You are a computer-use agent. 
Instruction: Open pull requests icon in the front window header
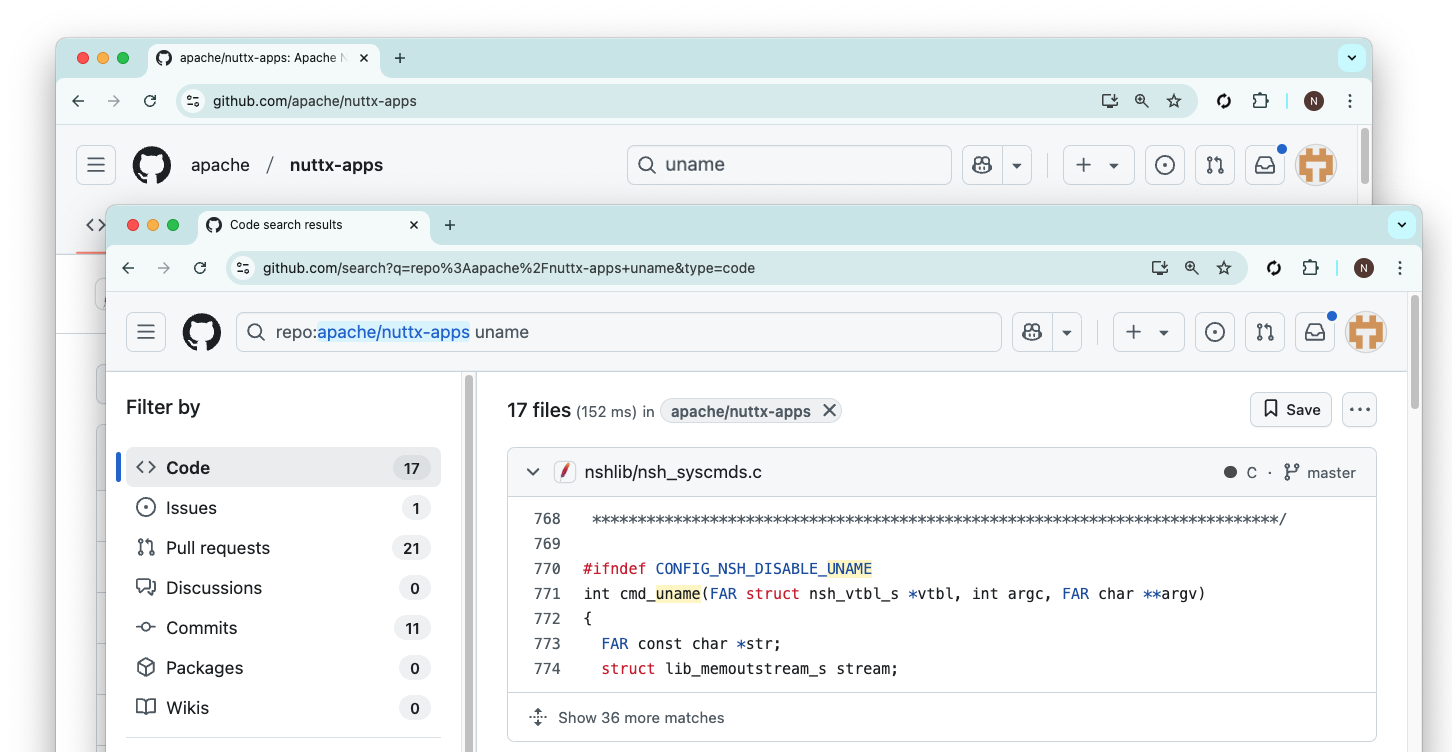click(x=1265, y=332)
